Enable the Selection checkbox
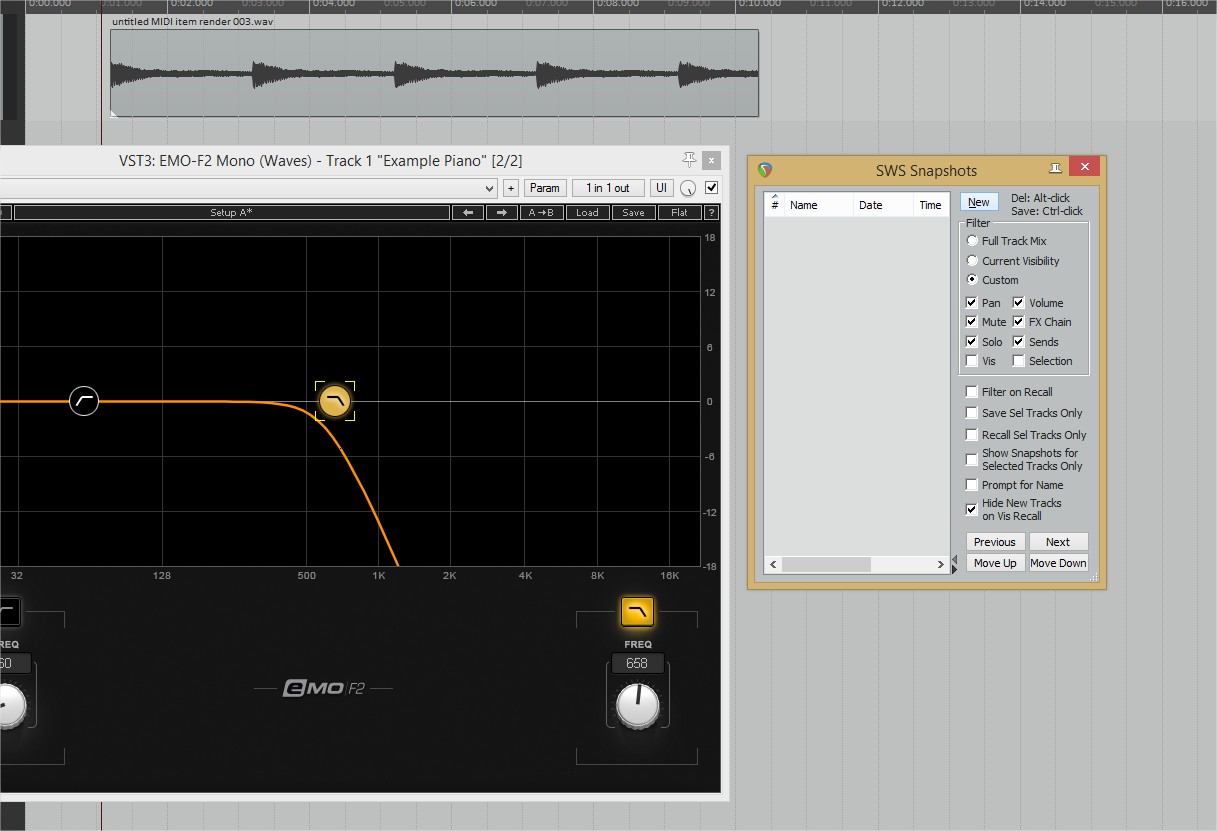This screenshot has width=1217, height=831. [x=1042, y=361]
